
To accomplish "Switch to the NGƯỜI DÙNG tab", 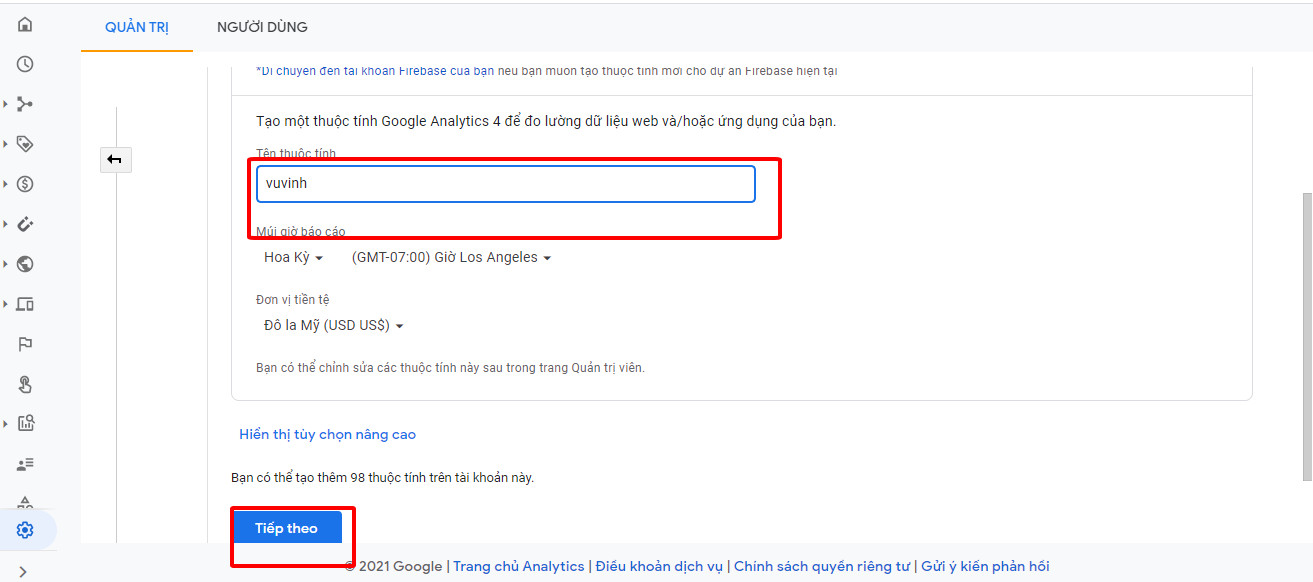I will [x=262, y=27].
